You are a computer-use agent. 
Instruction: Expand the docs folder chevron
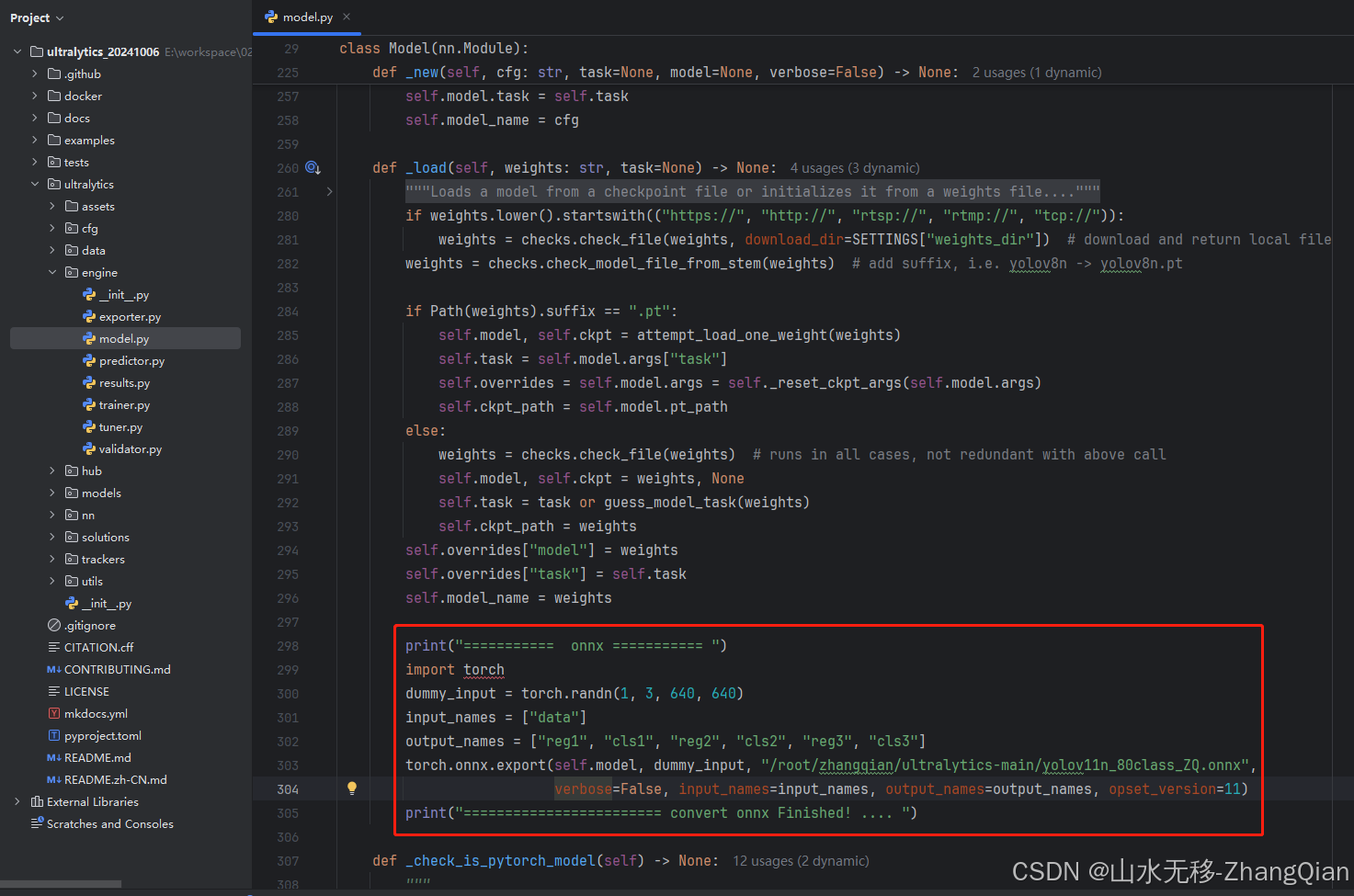[35, 118]
